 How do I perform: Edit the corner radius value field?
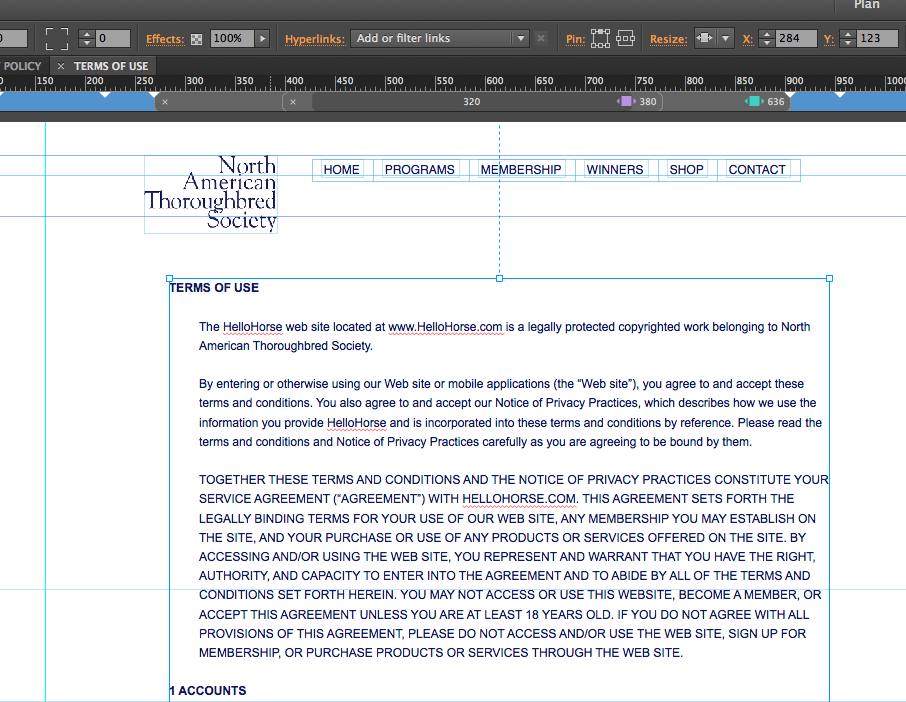point(113,39)
